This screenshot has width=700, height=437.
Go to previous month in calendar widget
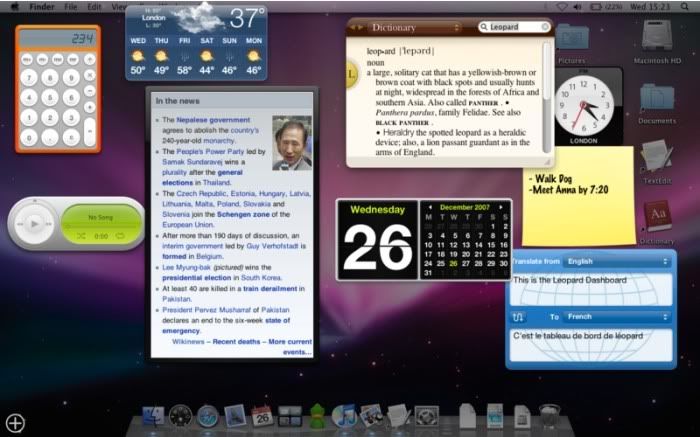pos(429,208)
